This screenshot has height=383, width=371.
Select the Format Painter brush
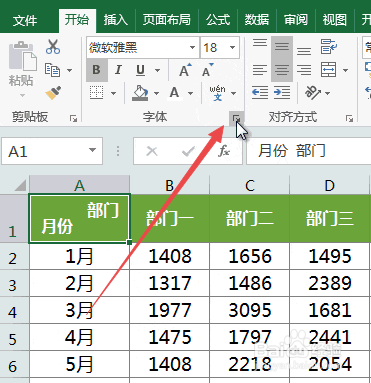53,93
